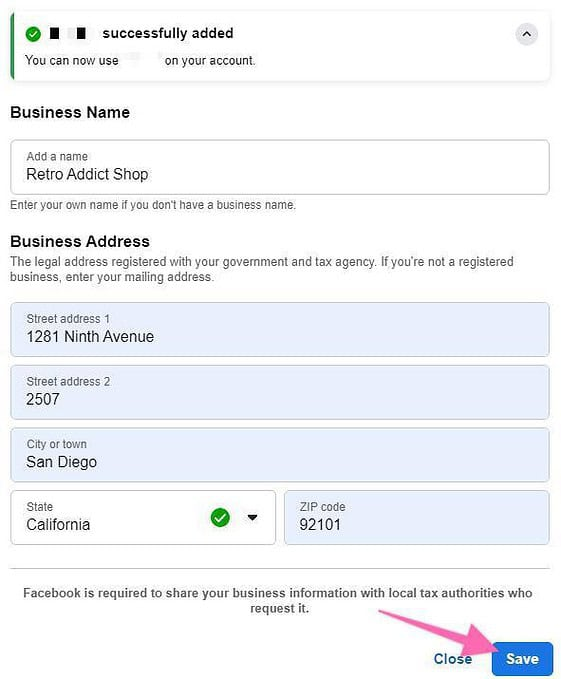Click the 'San Diego' city value

tap(61, 462)
